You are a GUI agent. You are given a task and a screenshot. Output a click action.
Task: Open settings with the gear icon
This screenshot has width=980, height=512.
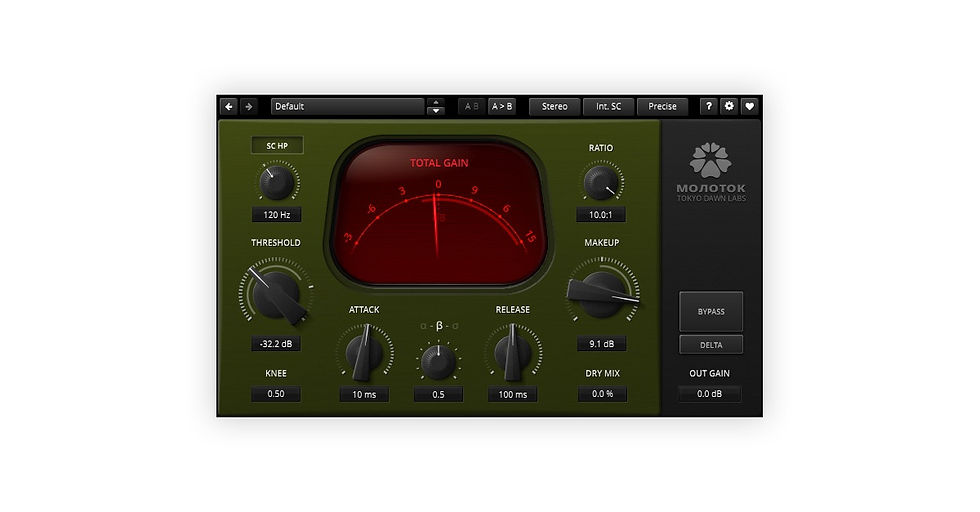point(729,106)
